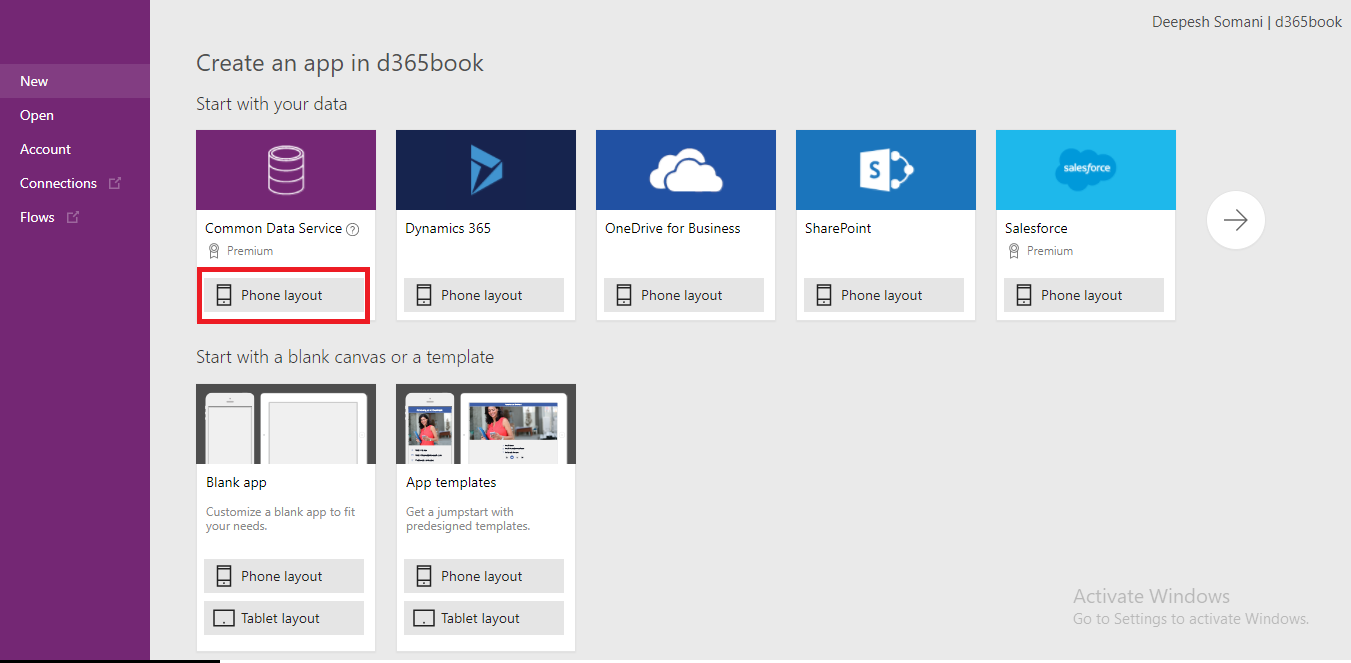
Task: Click the Salesforce card title
Action: [1036, 228]
